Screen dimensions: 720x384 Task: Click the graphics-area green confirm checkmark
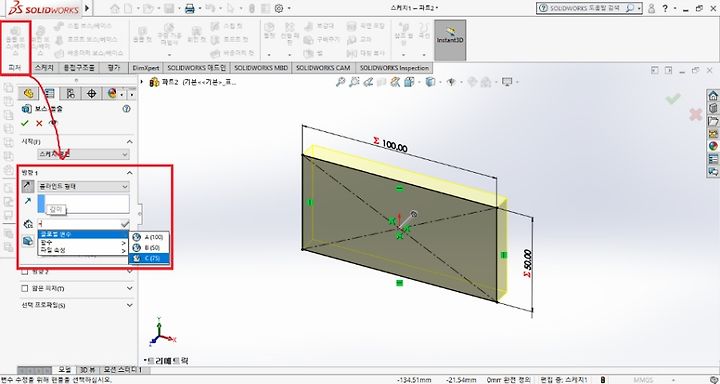pos(673,98)
